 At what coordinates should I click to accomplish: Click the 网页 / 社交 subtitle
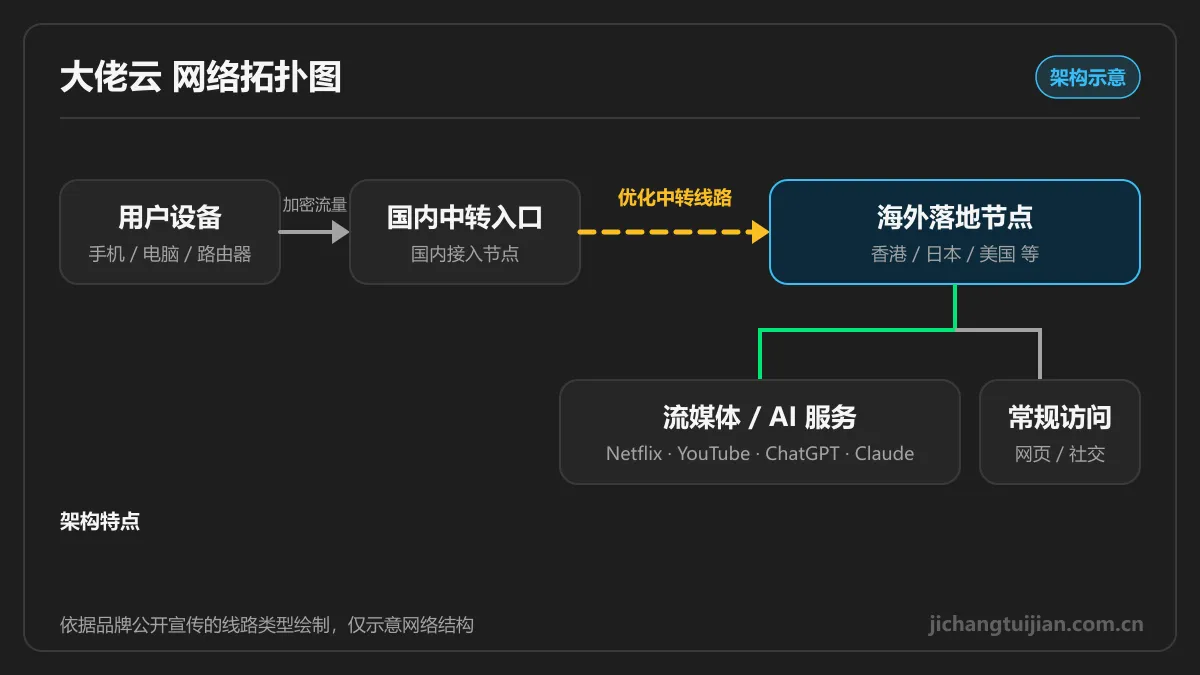pyautogui.click(x=1060, y=454)
